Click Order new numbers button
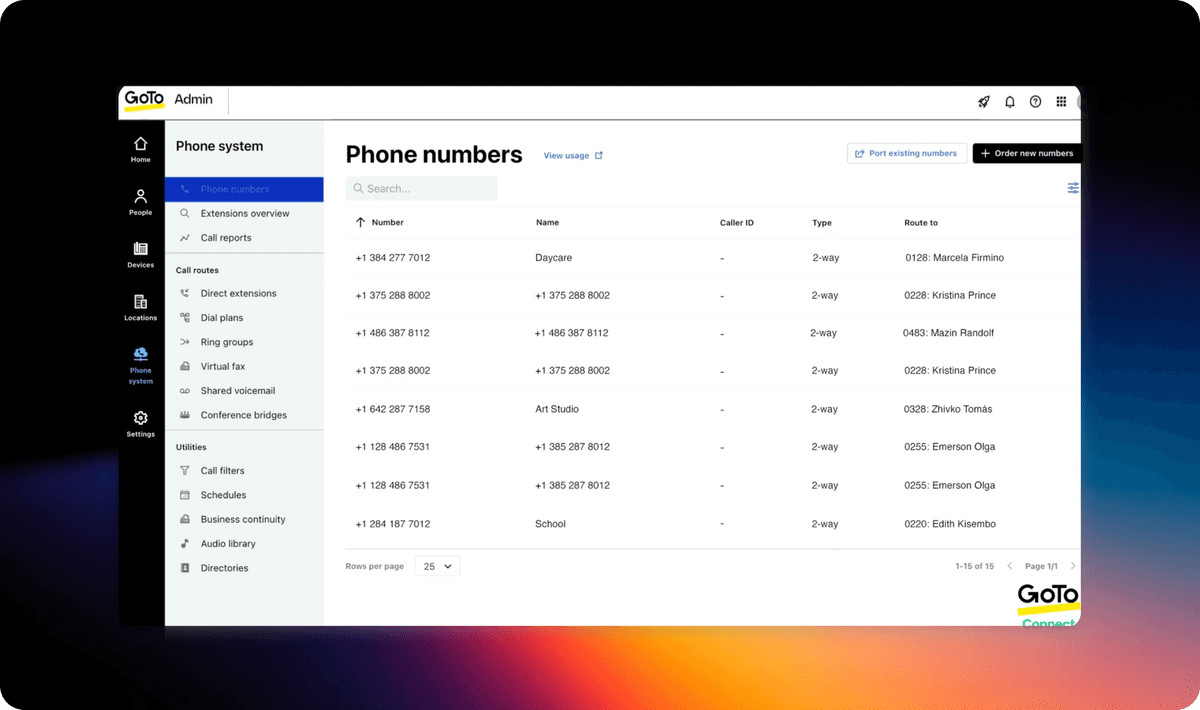This screenshot has width=1200, height=710. [x=1027, y=153]
